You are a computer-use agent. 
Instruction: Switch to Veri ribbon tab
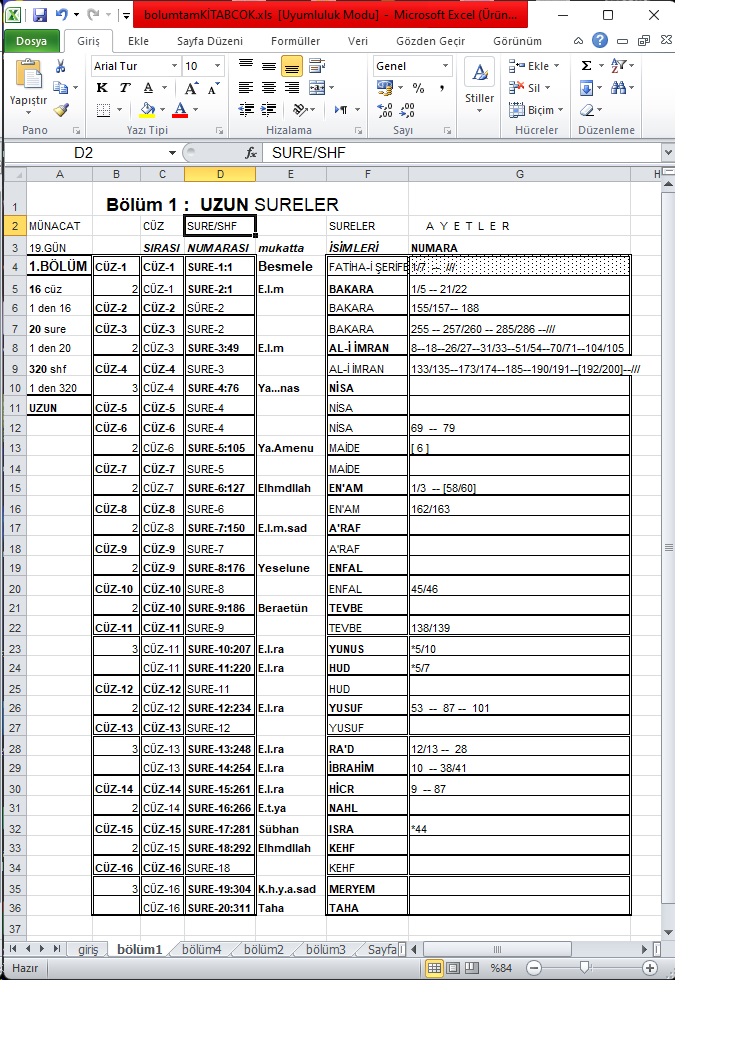click(x=358, y=41)
